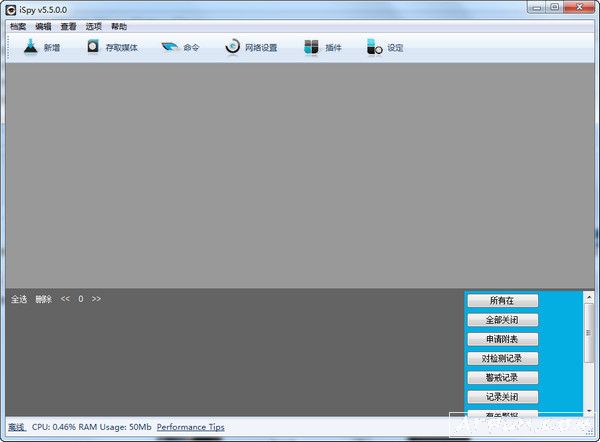Click 全选 select all link
Image resolution: width=600 pixels, height=442 pixels.
pyautogui.click(x=19, y=299)
